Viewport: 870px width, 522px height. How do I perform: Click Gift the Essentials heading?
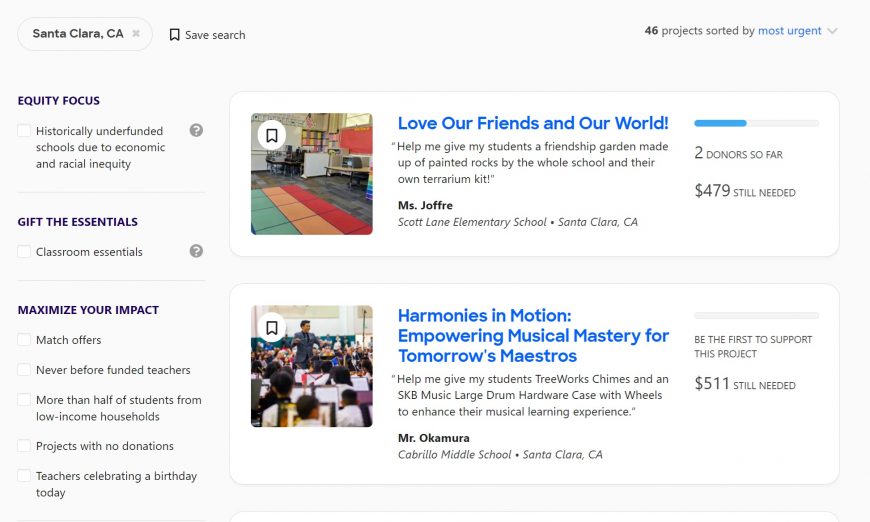pos(78,222)
